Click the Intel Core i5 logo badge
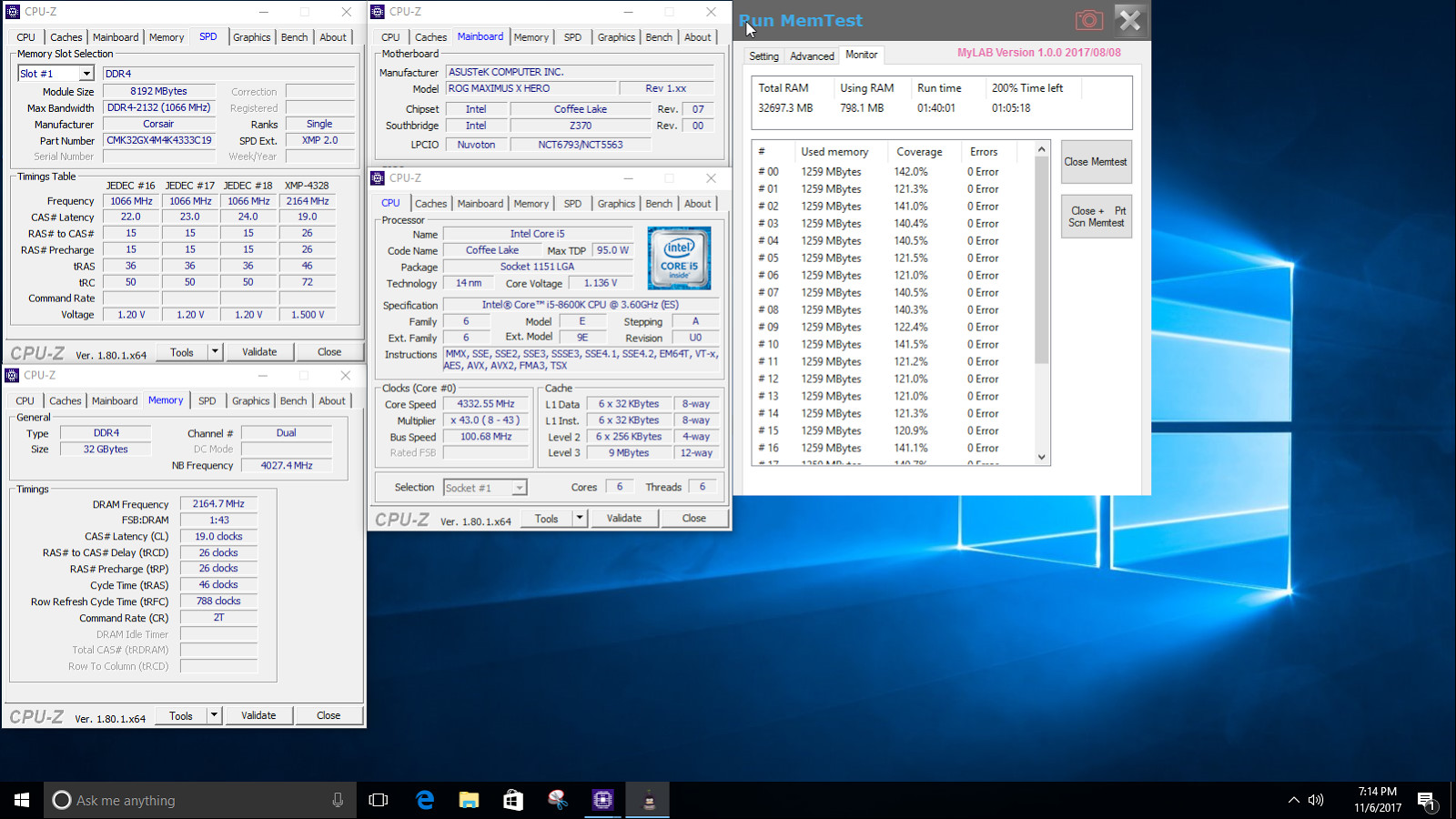This screenshot has width=1456, height=819. pos(679,258)
